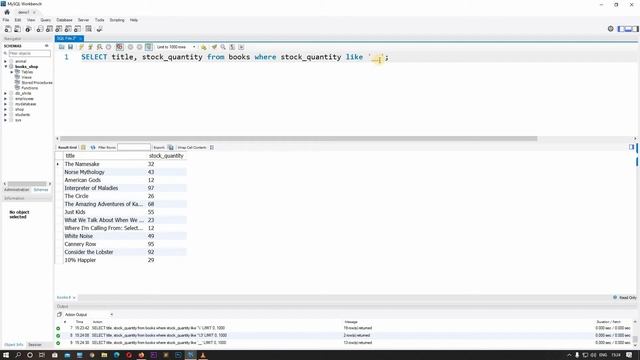Run Explain plan for the statement
The width and height of the screenshot is (640, 360).
tap(99, 47)
